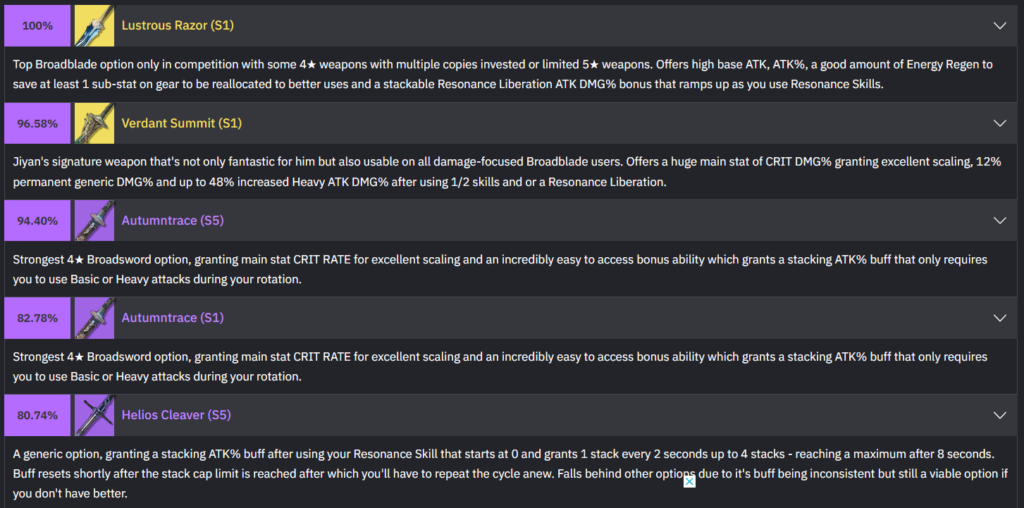Click the 96.58% rating badge
Viewport: 1024px width, 508px height.
point(38,123)
